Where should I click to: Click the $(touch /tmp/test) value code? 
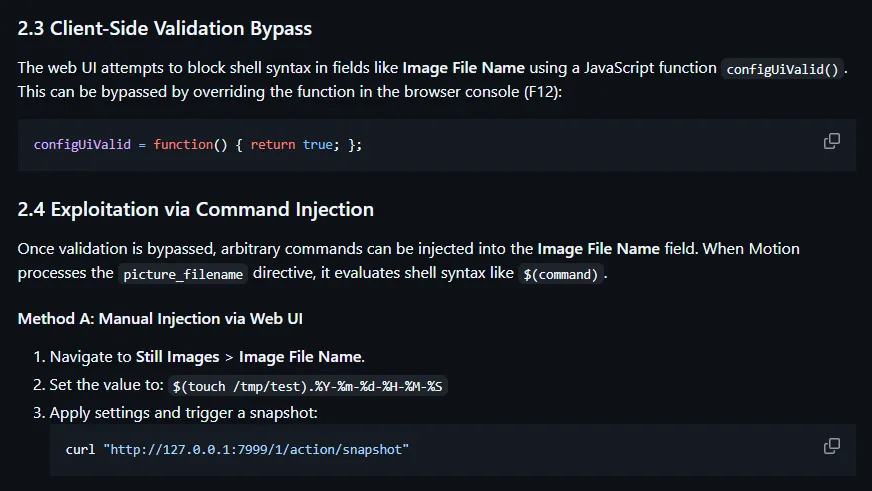point(306,386)
